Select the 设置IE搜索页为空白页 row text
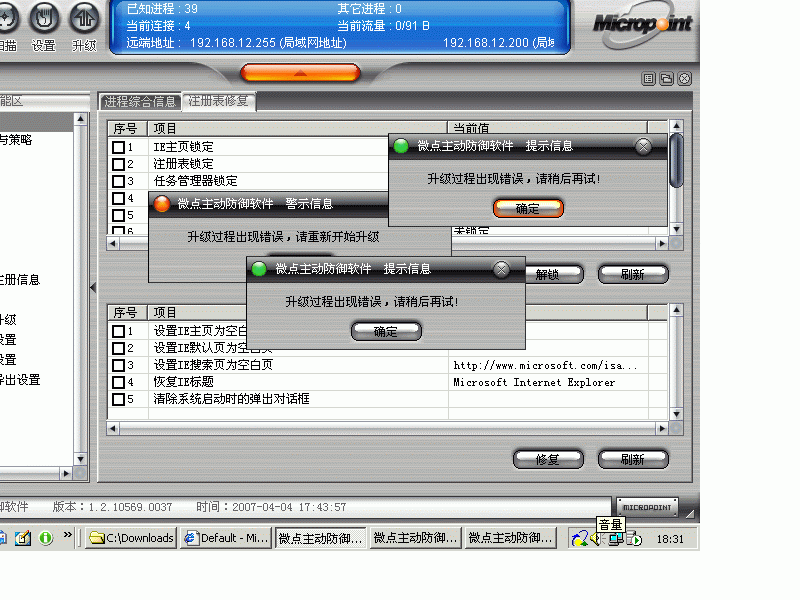The image size is (800, 600). tap(213, 365)
